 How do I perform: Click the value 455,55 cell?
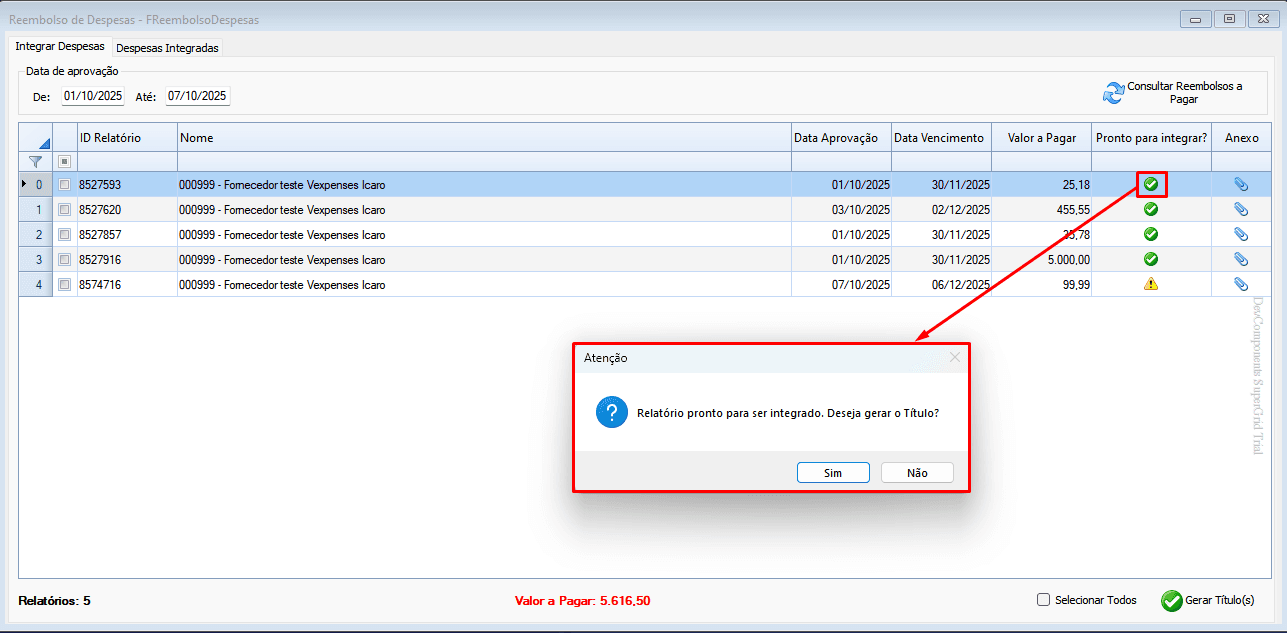coord(1041,209)
